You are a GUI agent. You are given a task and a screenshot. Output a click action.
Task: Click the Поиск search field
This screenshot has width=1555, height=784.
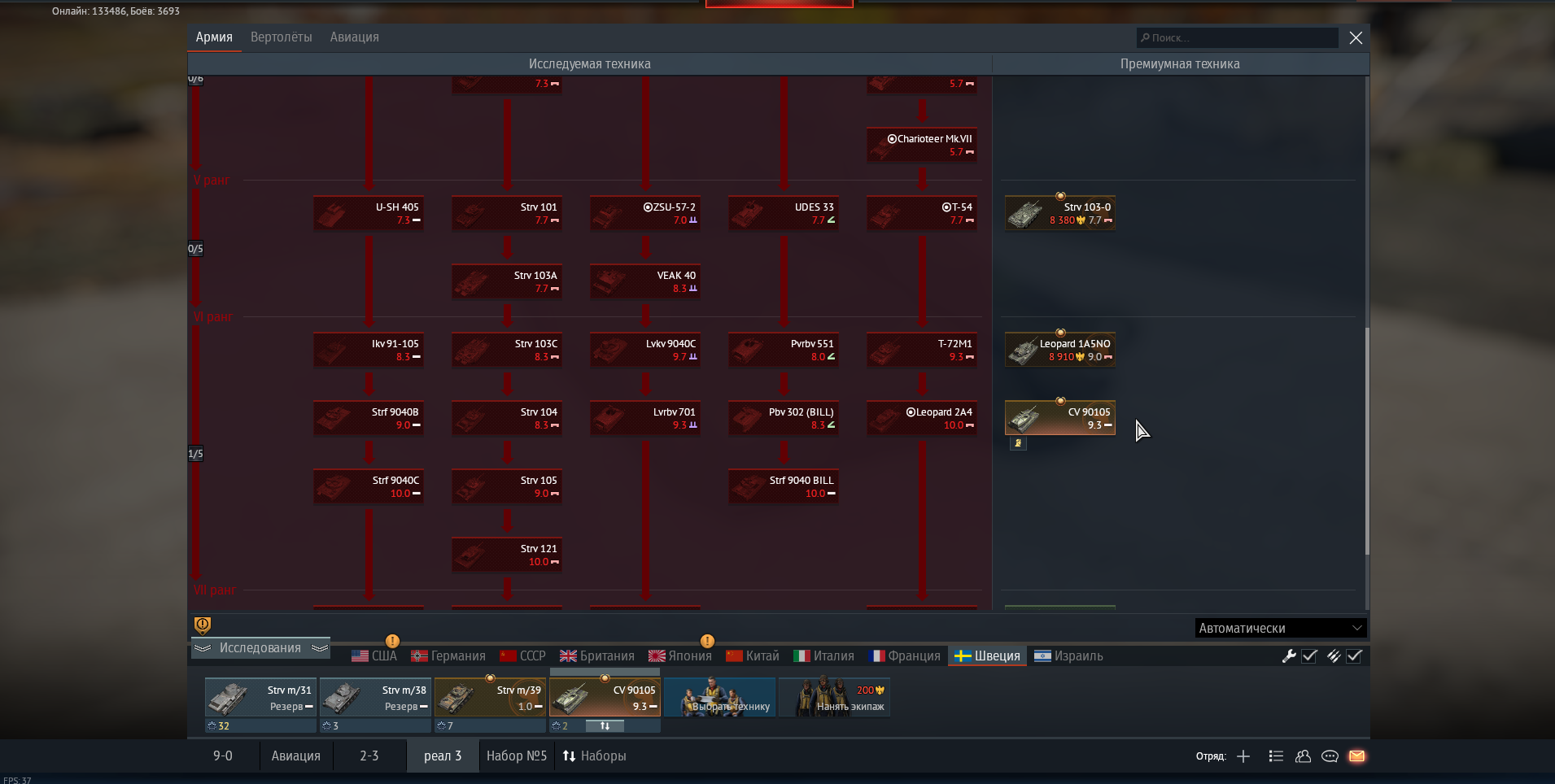tap(1237, 37)
